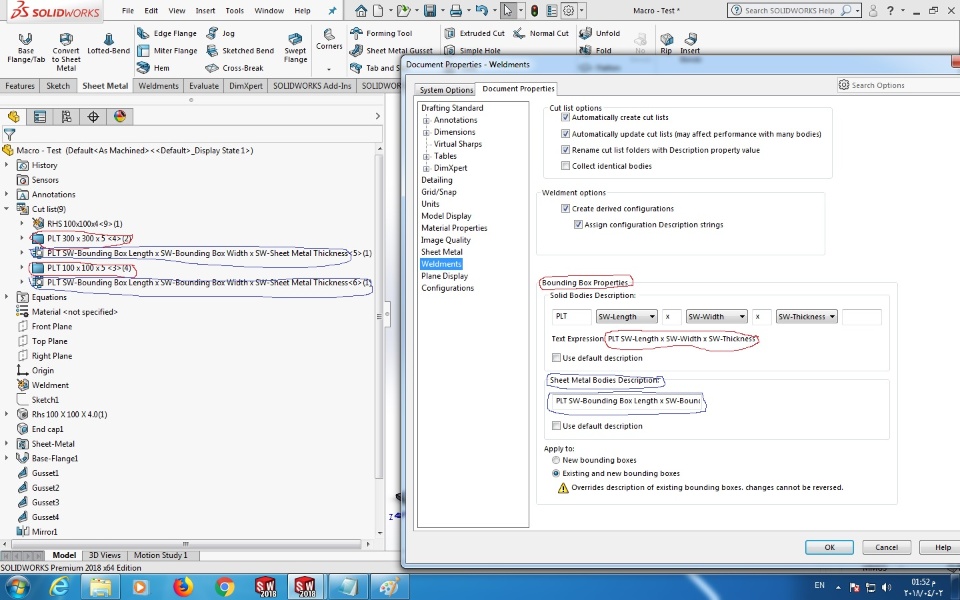The height and width of the screenshot is (600, 960).
Task: Open the ConfigurationManager tab
Action: tap(66, 116)
